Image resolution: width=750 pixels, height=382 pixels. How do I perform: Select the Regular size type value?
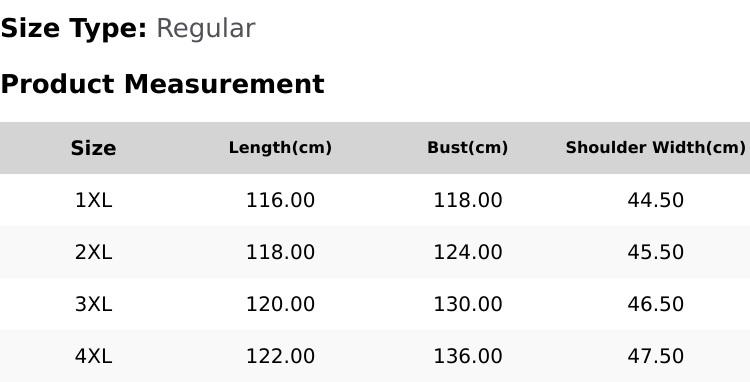tap(206, 29)
